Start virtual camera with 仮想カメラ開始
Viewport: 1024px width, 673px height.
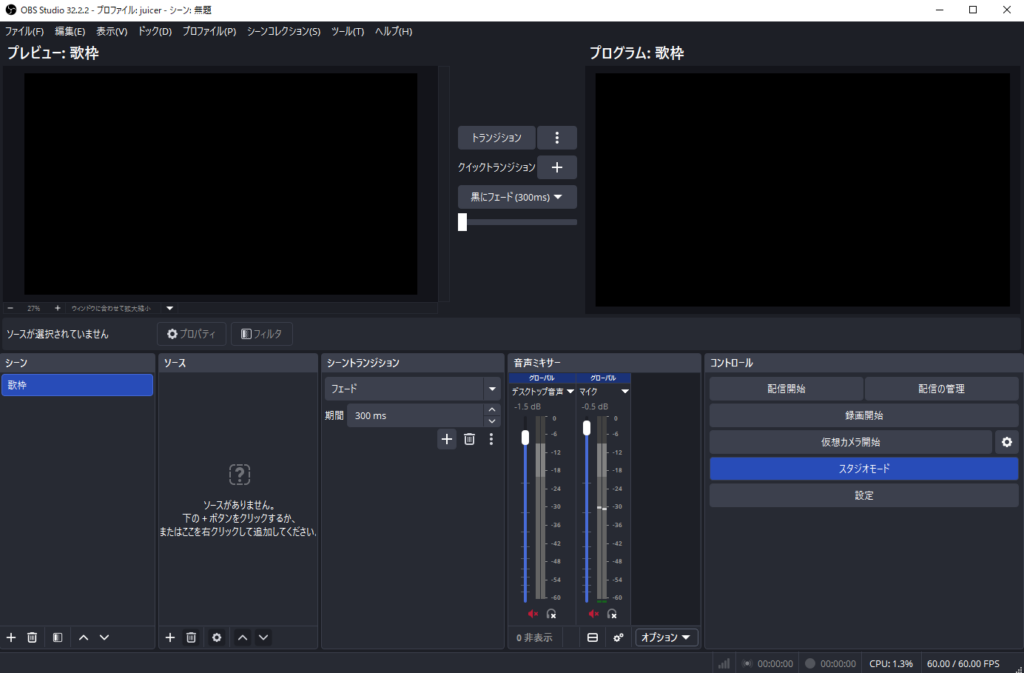tap(850, 442)
